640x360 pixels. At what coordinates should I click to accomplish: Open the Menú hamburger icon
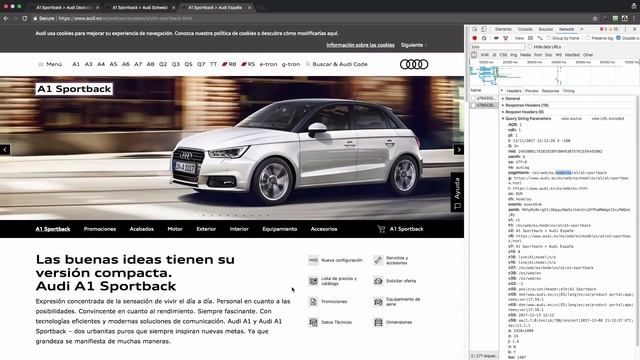click(41, 64)
